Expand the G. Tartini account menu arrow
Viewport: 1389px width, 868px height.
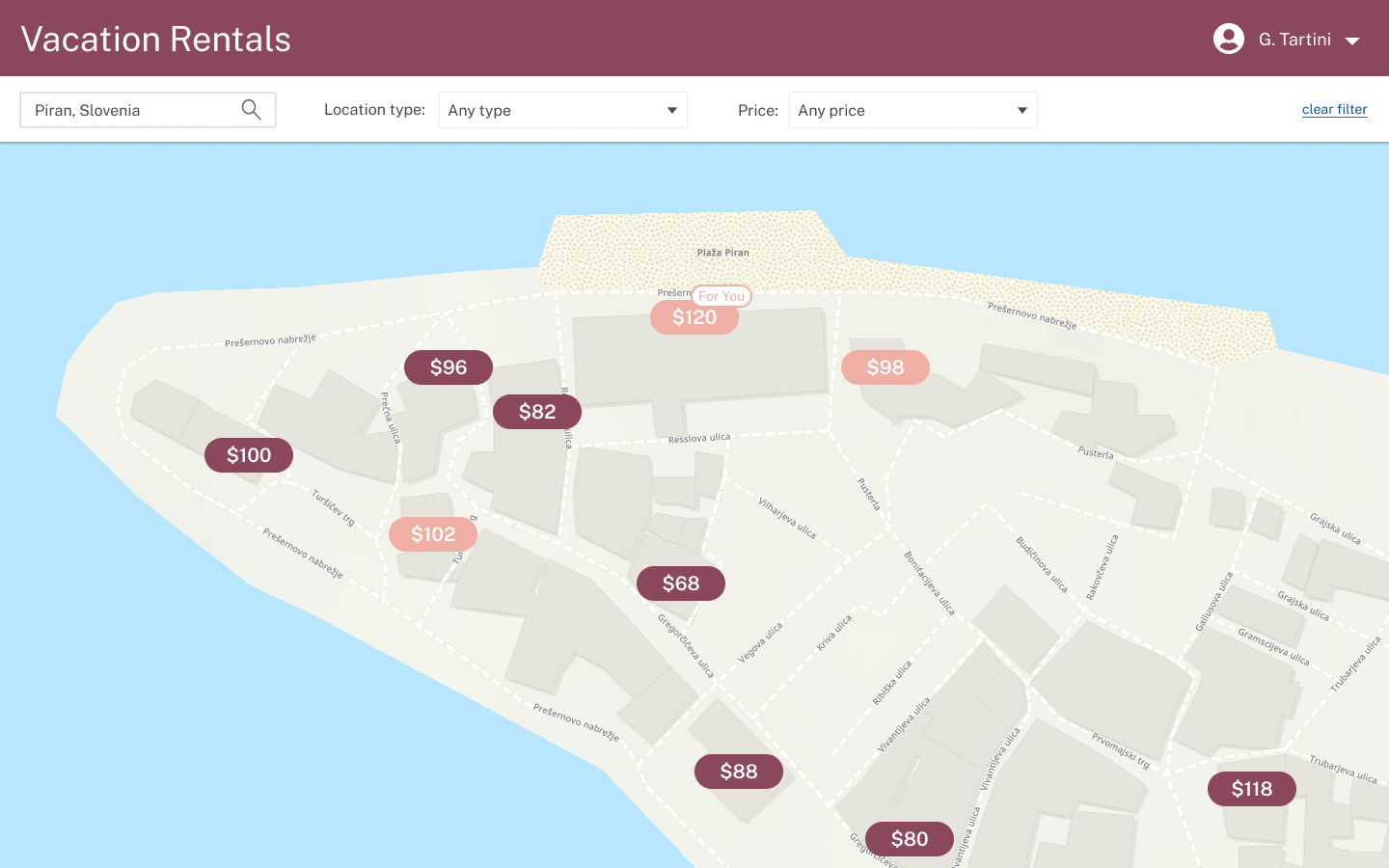click(1352, 41)
